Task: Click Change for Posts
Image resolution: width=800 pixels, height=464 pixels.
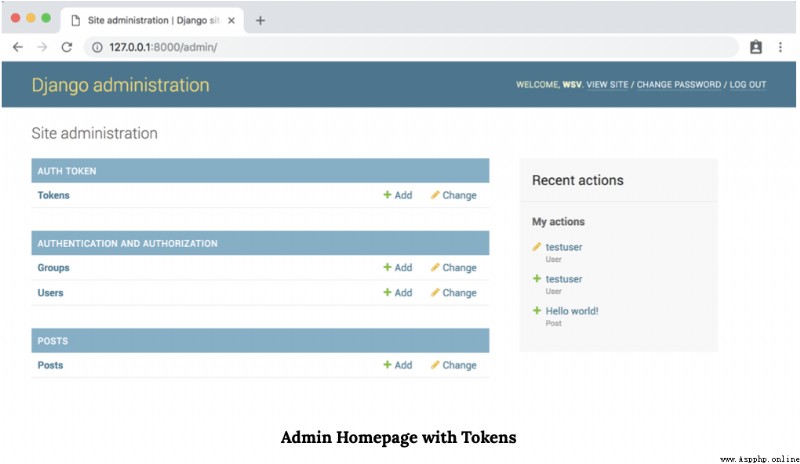Action: (x=454, y=365)
